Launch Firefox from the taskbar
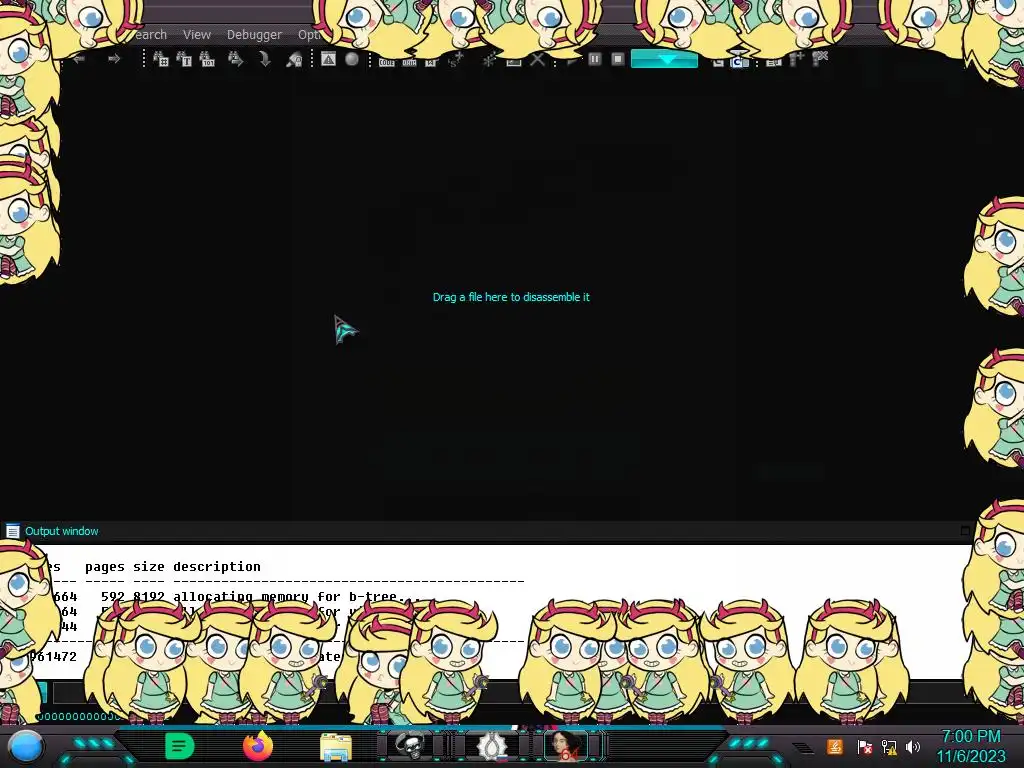This screenshot has width=1024, height=768. click(x=257, y=746)
